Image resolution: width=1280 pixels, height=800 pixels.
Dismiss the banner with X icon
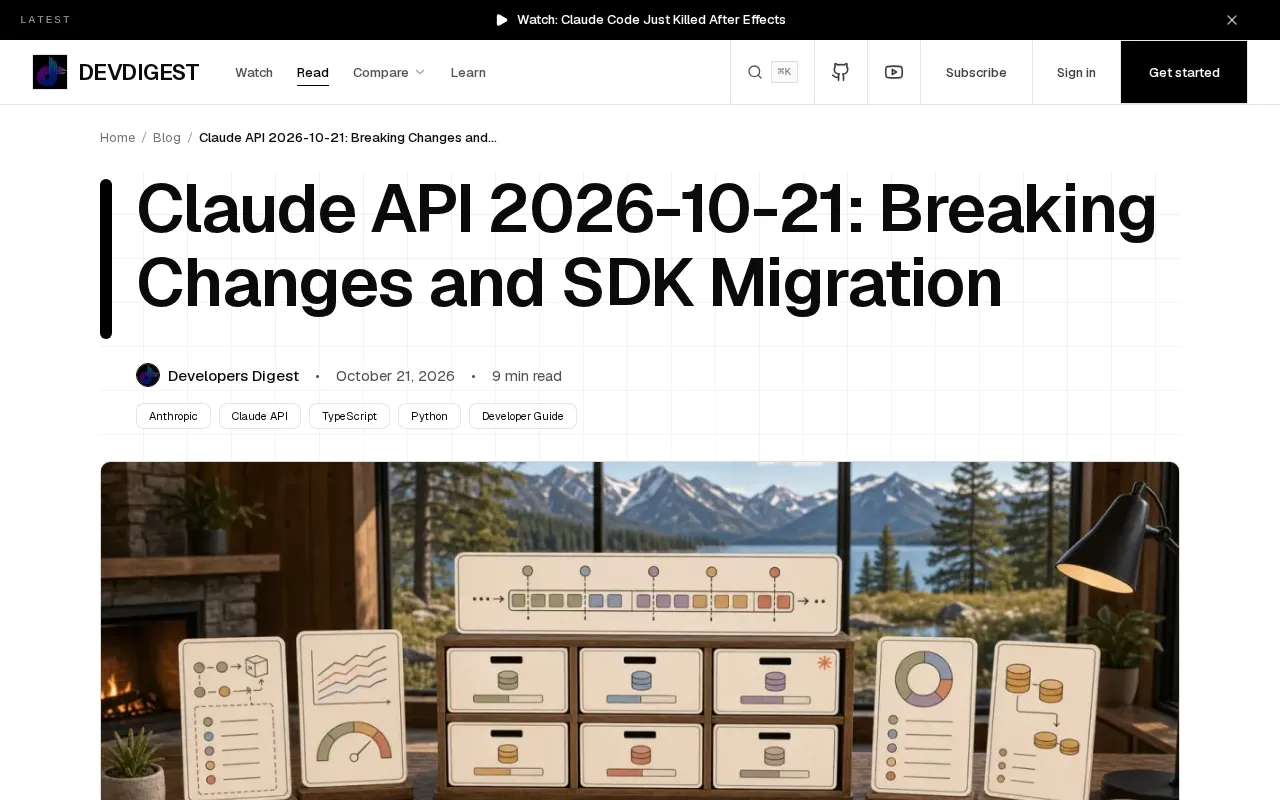tap(1232, 20)
